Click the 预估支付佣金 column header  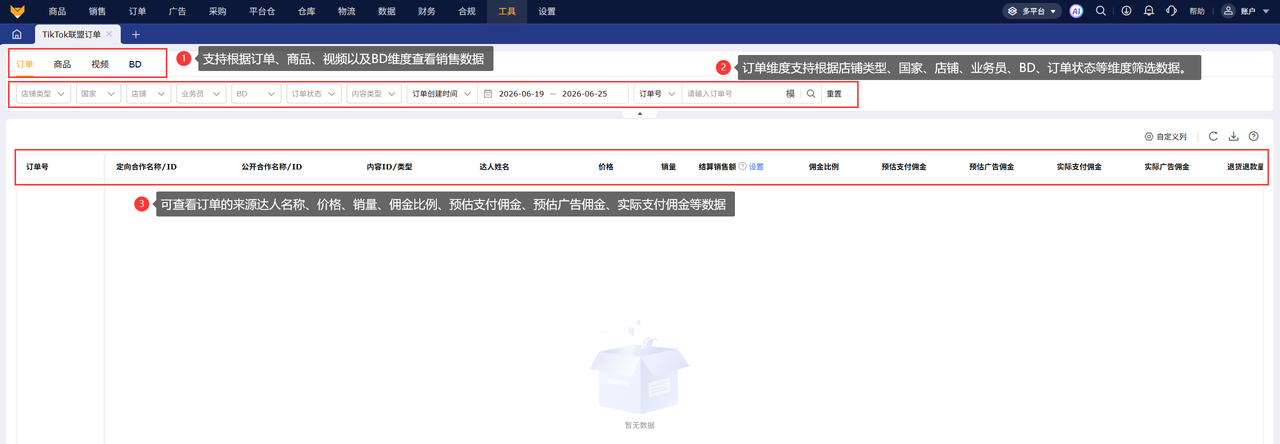903,167
